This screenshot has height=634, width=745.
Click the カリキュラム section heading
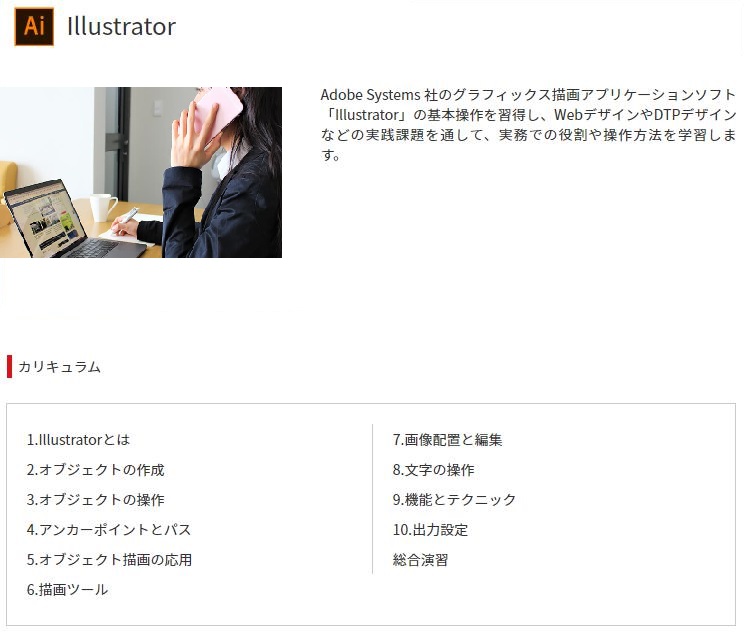click(x=59, y=367)
